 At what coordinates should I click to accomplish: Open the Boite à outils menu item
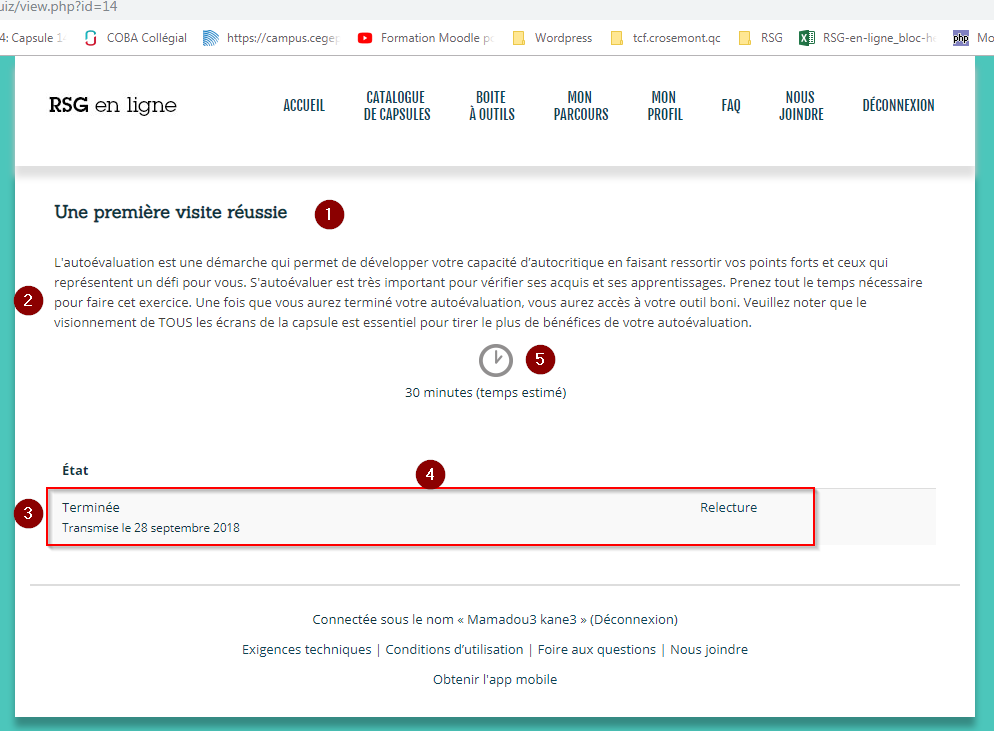491,106
